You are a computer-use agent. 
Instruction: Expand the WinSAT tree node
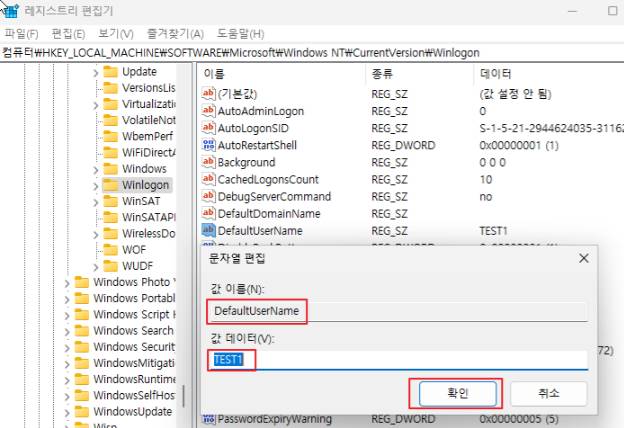pos(96,202)
